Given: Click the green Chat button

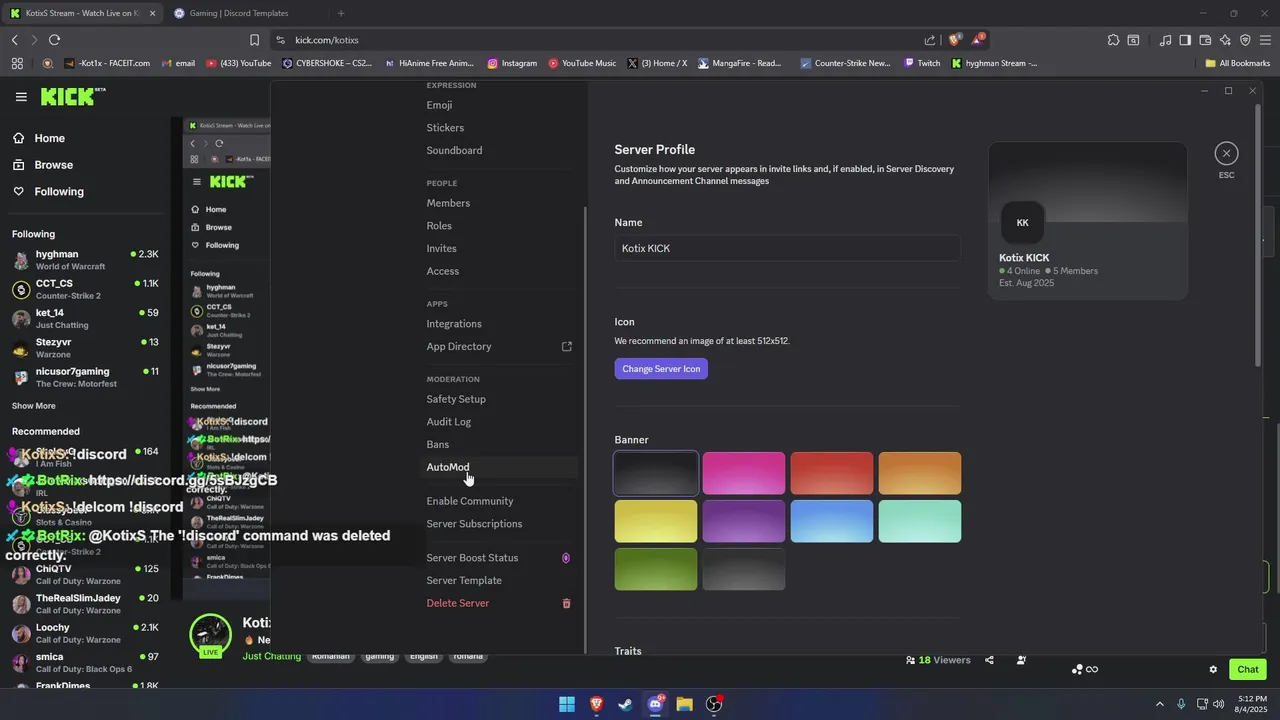Looking at the screenshot, I should tap(1248, 670).
